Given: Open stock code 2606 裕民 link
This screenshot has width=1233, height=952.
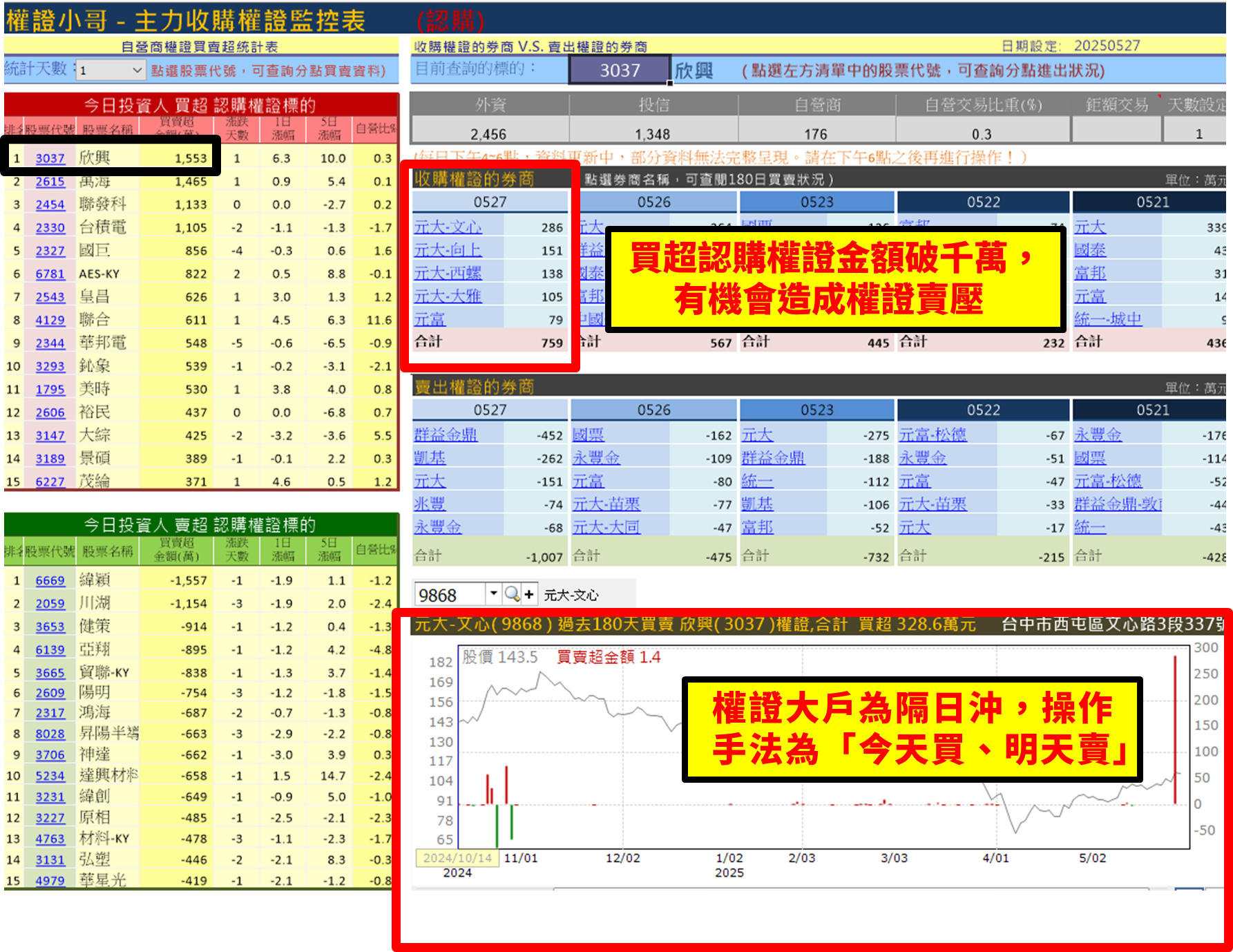Looking at the screenshot, I should click(50, 412).
